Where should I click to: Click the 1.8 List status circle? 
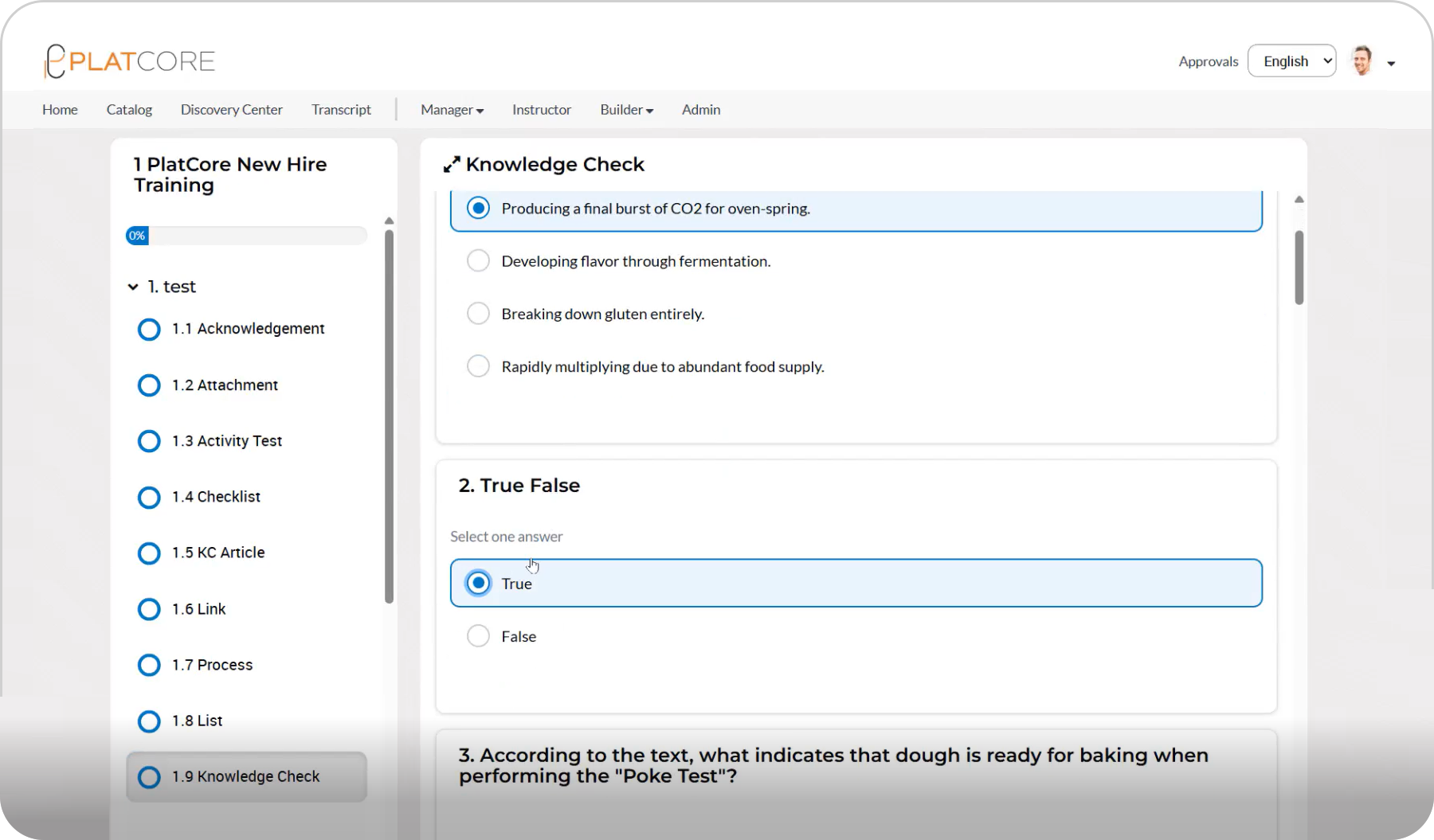pyautogui.click(x=149, y=721)
